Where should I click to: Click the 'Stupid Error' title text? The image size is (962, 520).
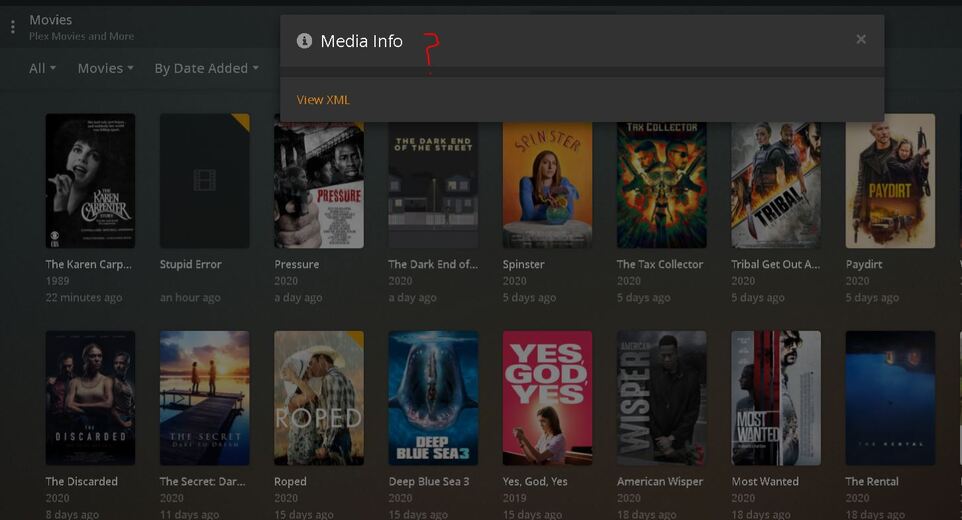click(x=190, y=264)
